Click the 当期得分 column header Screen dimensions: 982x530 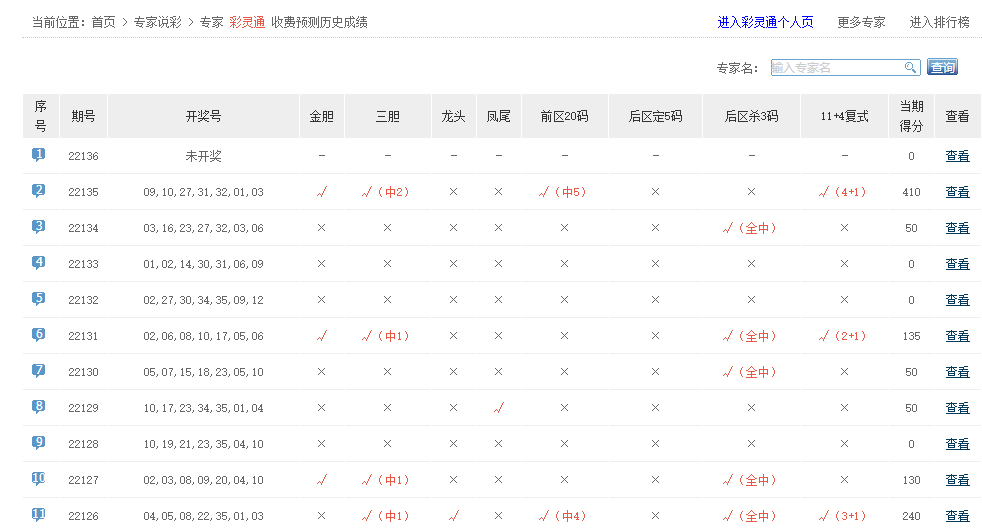click(911, 116)
